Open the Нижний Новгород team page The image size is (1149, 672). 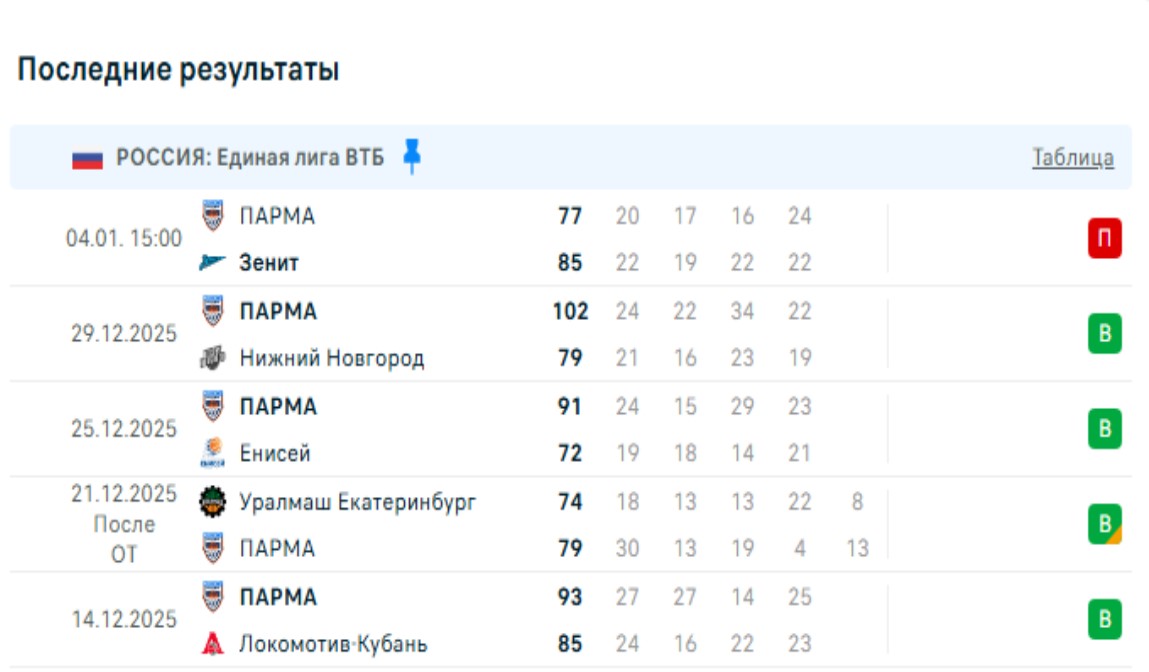coord(332,358)
